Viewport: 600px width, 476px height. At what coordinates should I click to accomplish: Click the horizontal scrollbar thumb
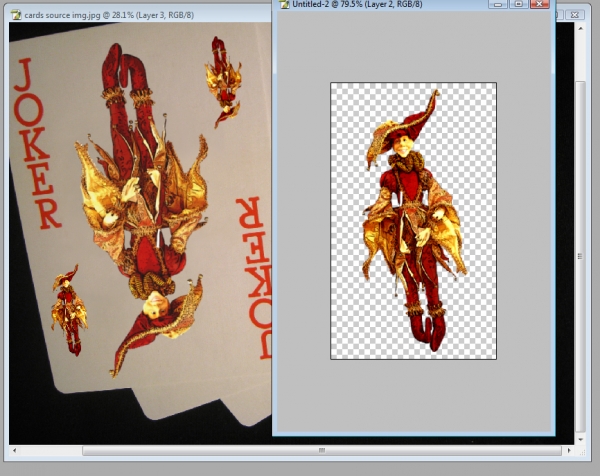point(322,450)
